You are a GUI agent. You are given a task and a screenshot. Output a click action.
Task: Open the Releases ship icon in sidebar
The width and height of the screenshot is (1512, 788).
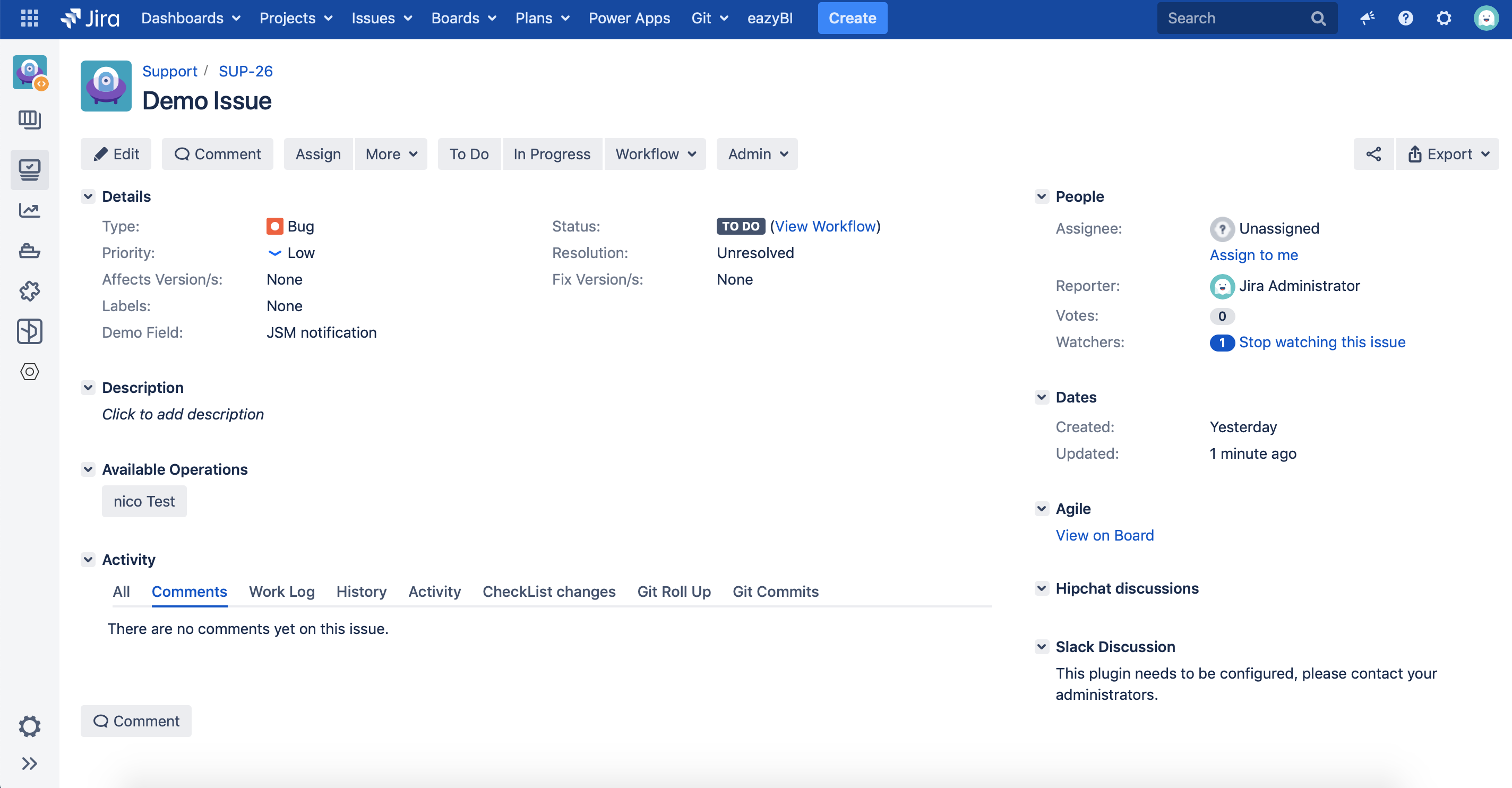pyautogui.click(x=29, y=251)
